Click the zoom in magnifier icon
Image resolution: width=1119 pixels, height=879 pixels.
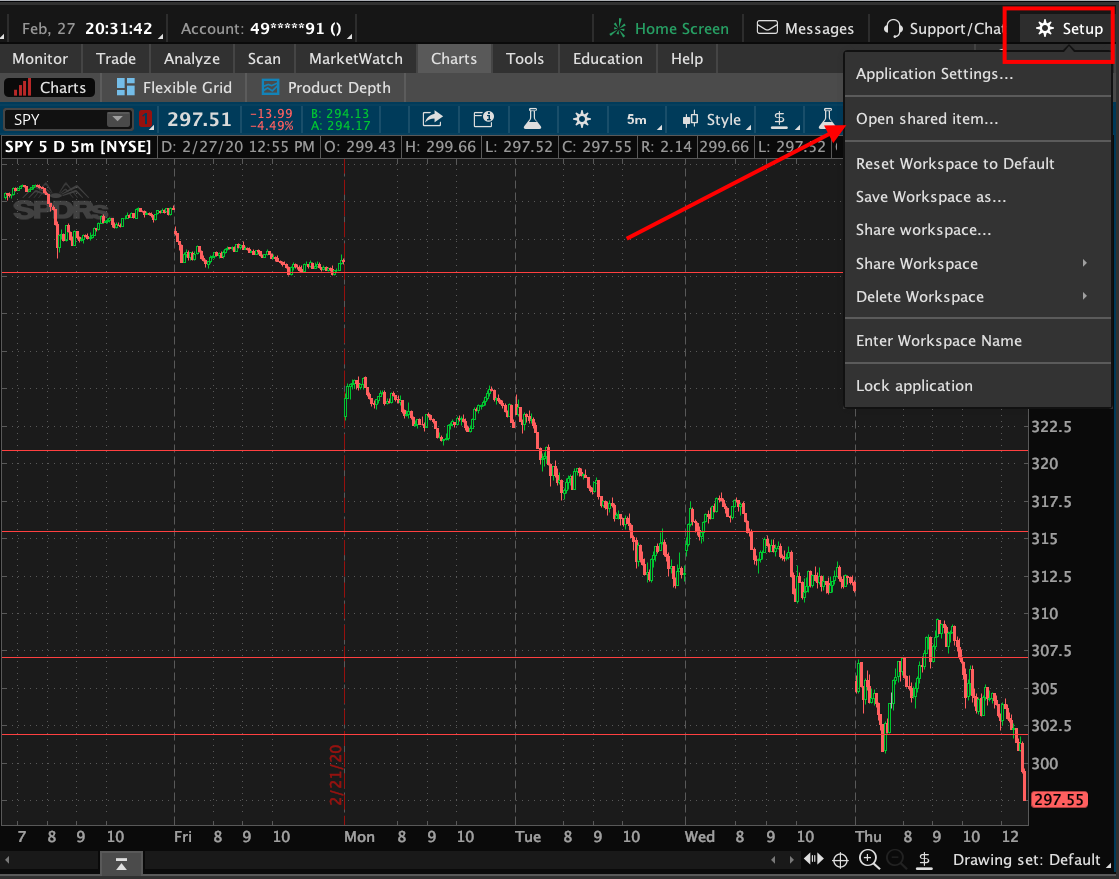point(868,859)
